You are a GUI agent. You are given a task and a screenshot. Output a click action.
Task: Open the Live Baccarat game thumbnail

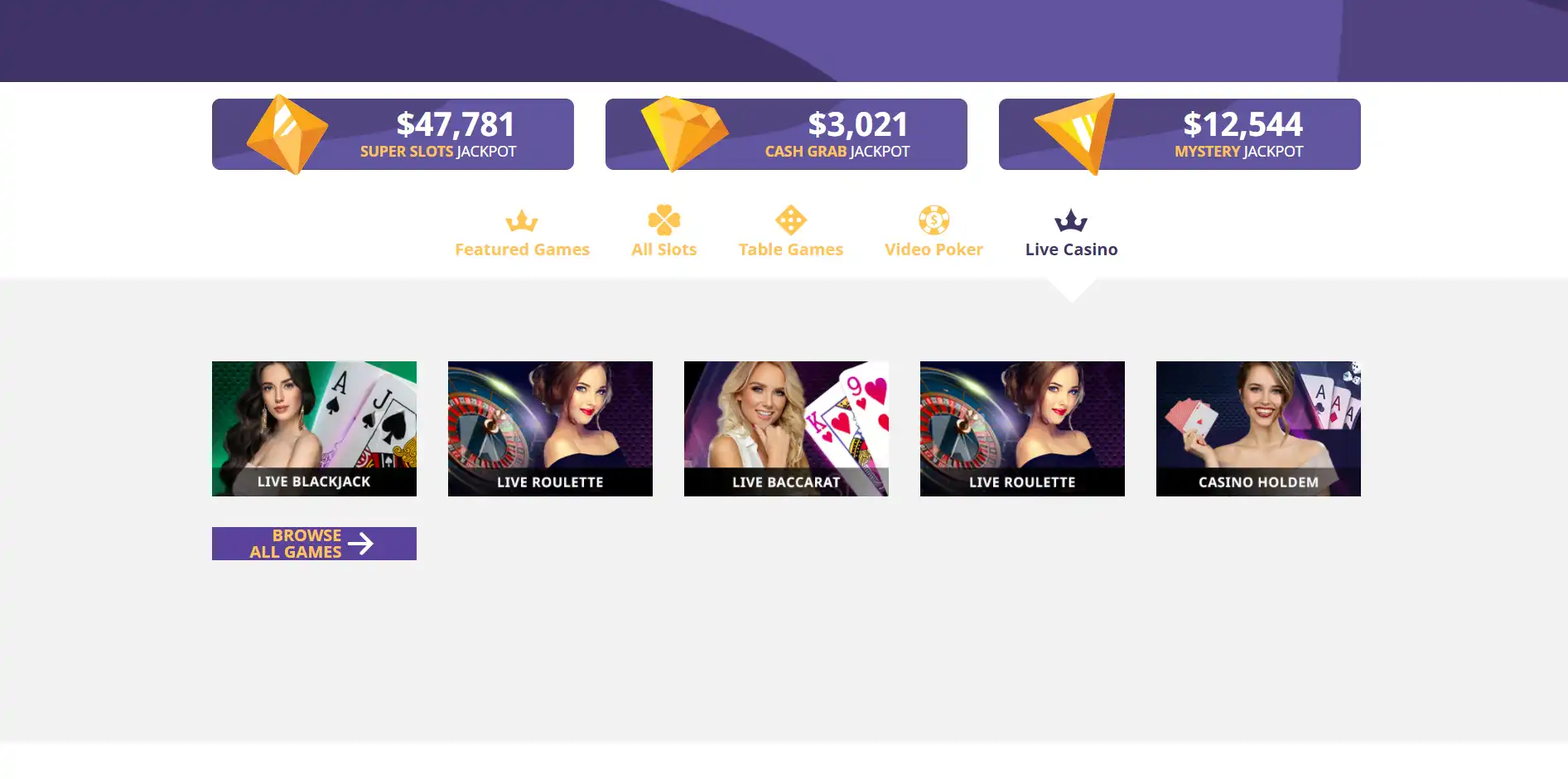tap(786, 428)
